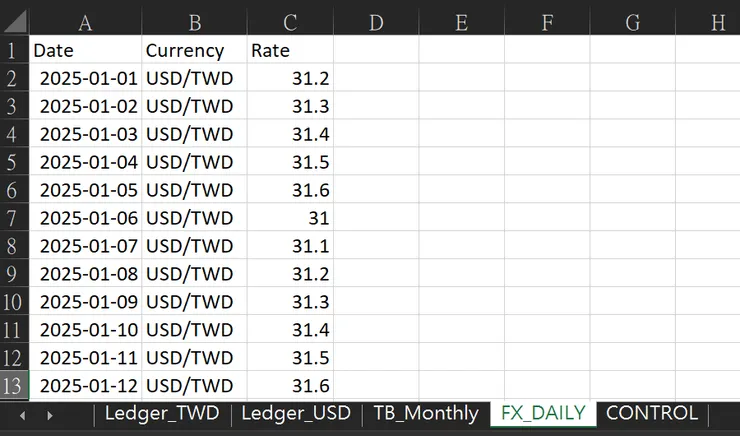Click the rate value 31 in row 7
This screenshot has height=436, width=740.
pos(290,217)
